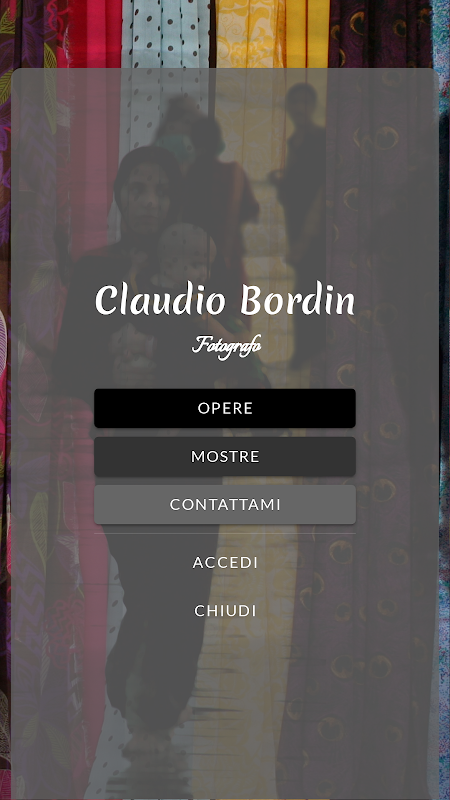Click the divider line above ACCEDI
The height and width of the screenshot is (800, 450).
click(x=224, y=534)
